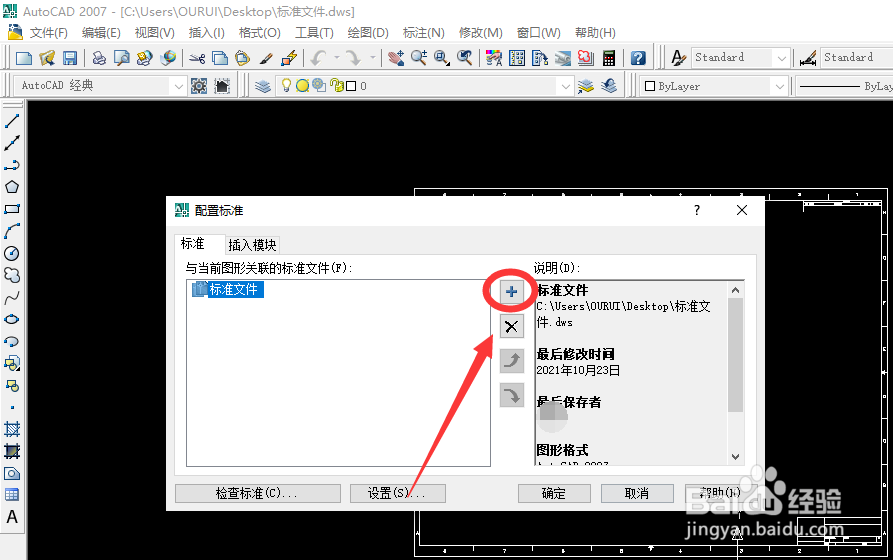Open the Sheet Set Manager icon
This screenshot has width=893, height=560.
click(563, 58)
